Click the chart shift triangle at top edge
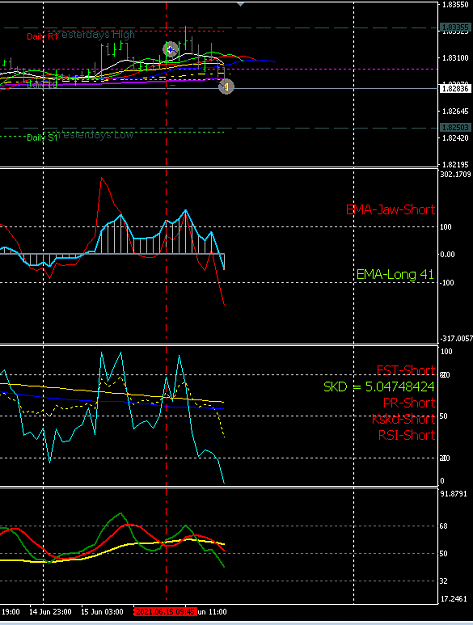Viewport: 473px width, 625px height. pos(240,4)
